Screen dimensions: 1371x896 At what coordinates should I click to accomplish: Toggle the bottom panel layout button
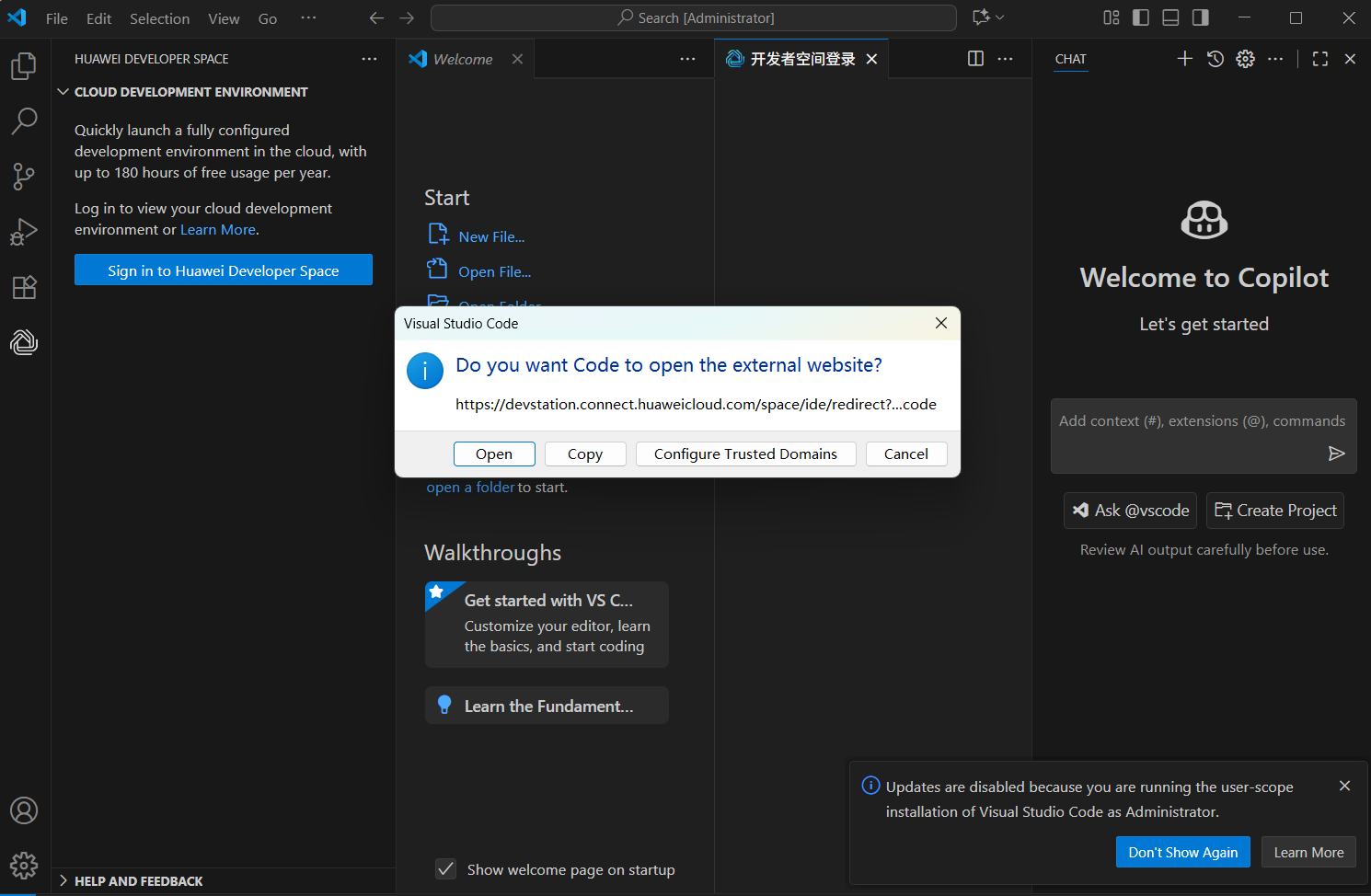point(1170,17)
